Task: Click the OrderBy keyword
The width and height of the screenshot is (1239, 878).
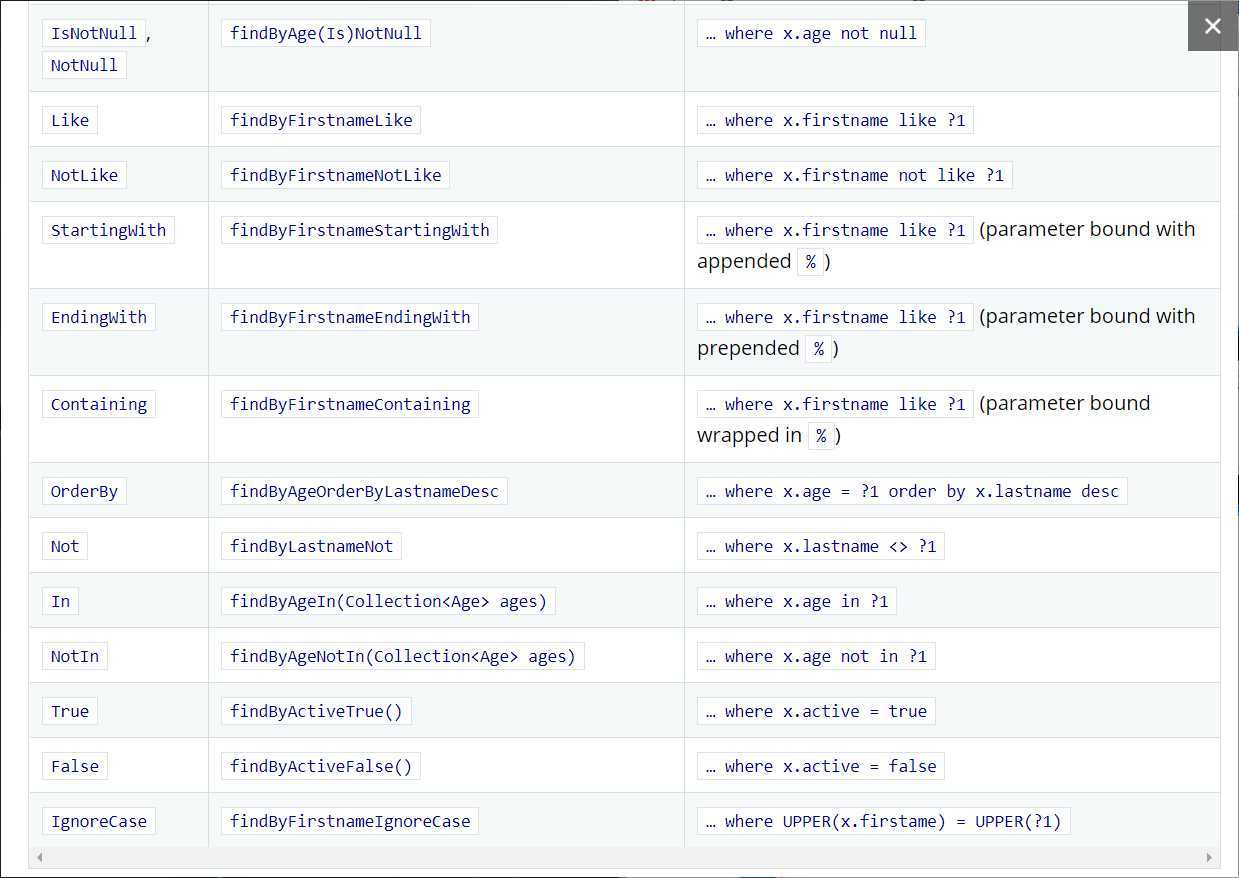Action: 84,491
